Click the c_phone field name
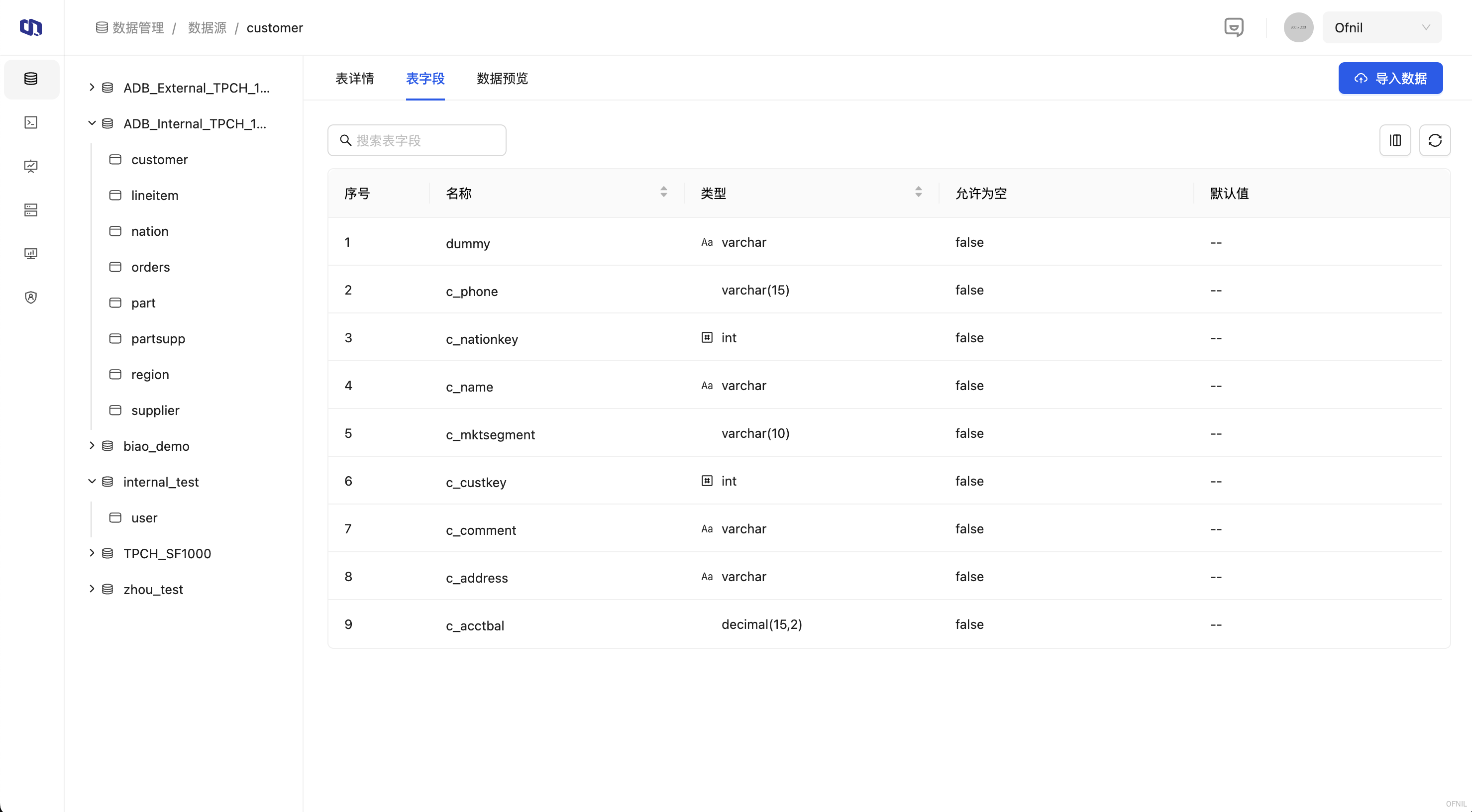Image resolution: width=1472 pixels, height=812 pixels. 472,292
